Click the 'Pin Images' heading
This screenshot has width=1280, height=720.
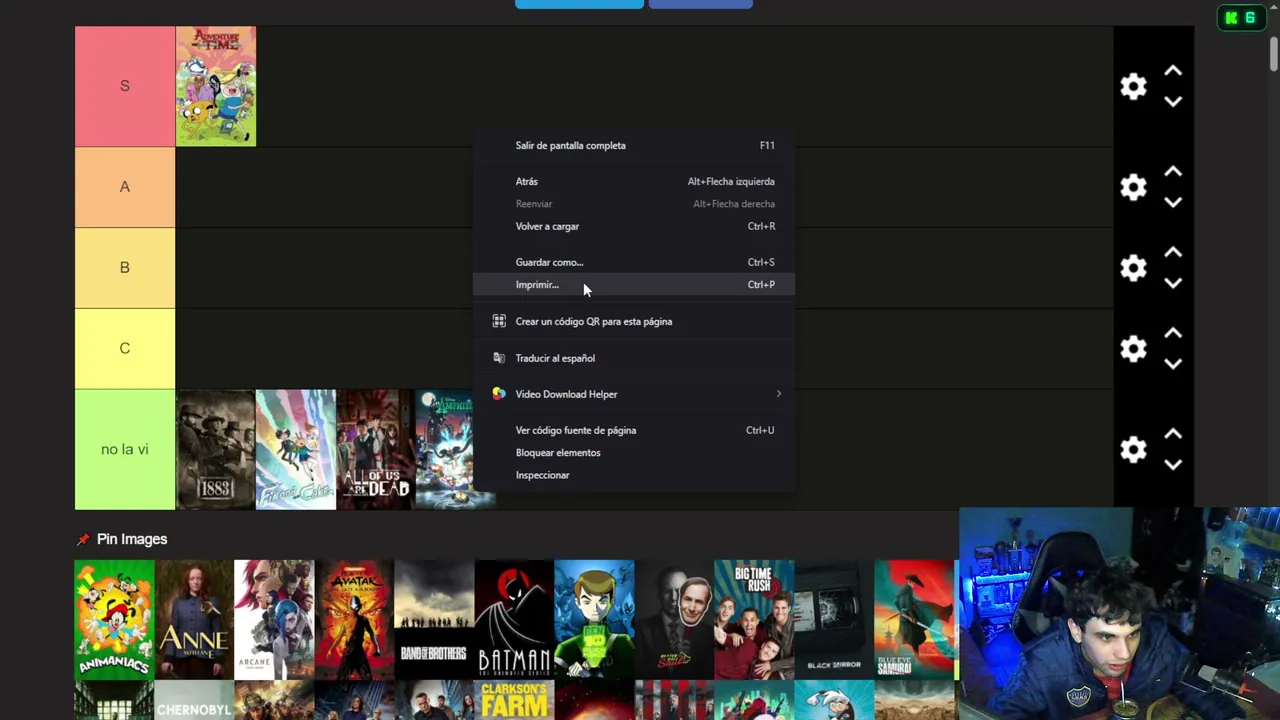132,540
